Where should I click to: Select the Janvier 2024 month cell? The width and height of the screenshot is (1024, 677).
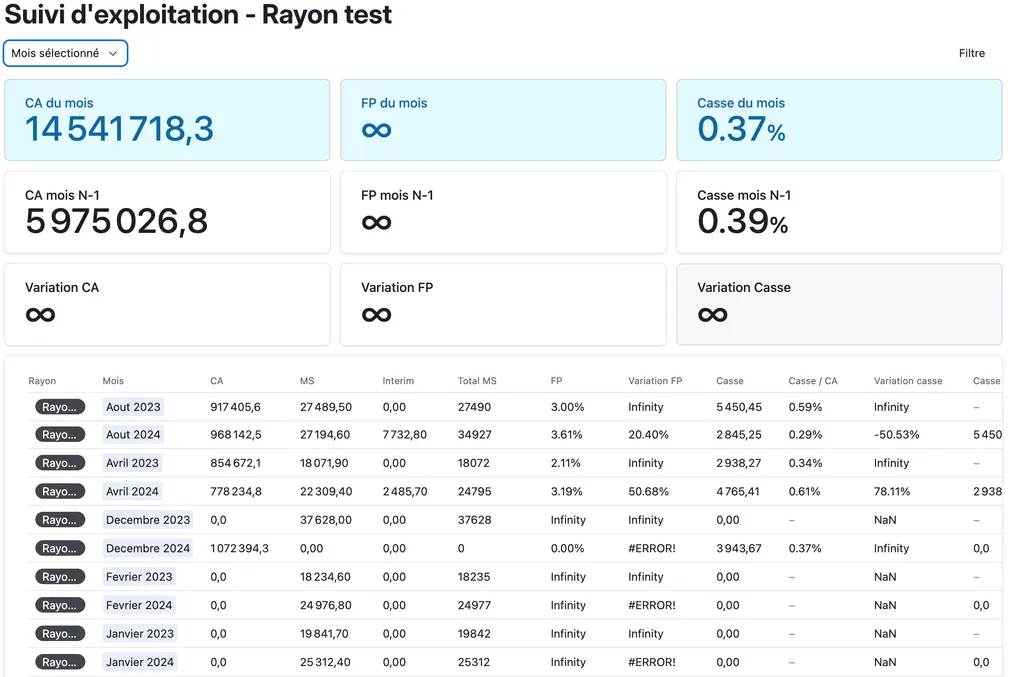click(x=140, y=662)
